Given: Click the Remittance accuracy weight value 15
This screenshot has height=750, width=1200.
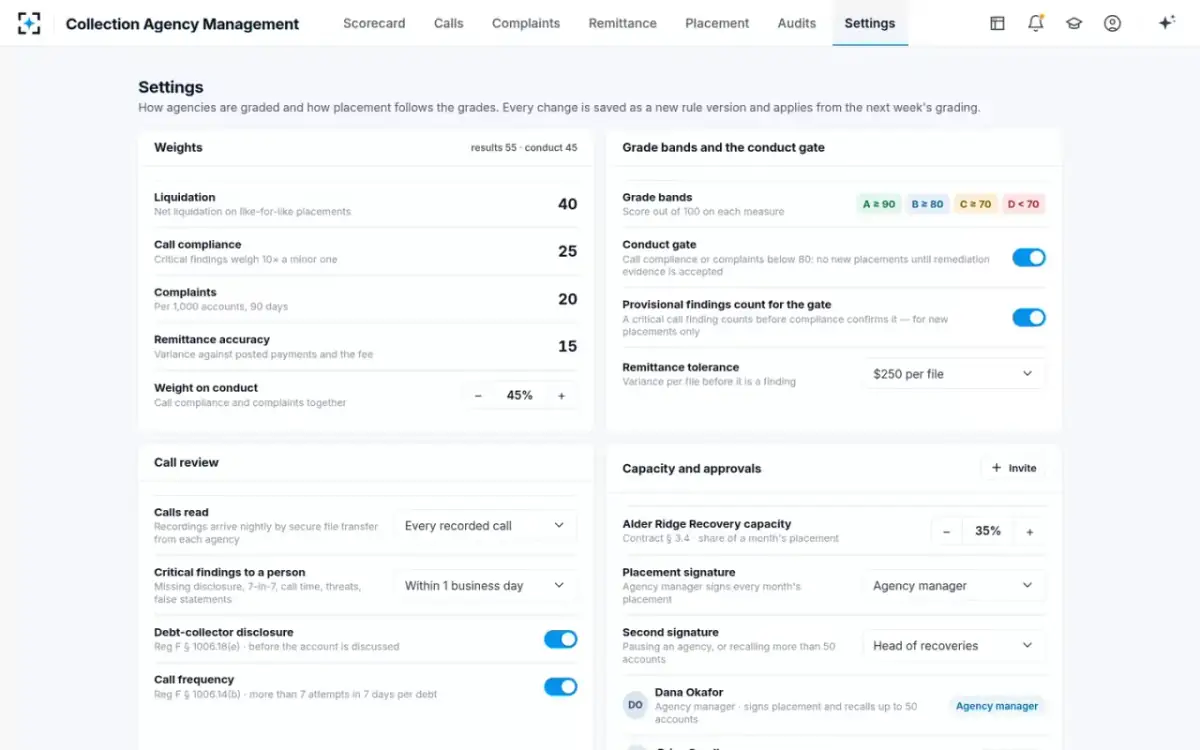Looking at the screenshot, I should pyautogui.click(x=567, y=346).
